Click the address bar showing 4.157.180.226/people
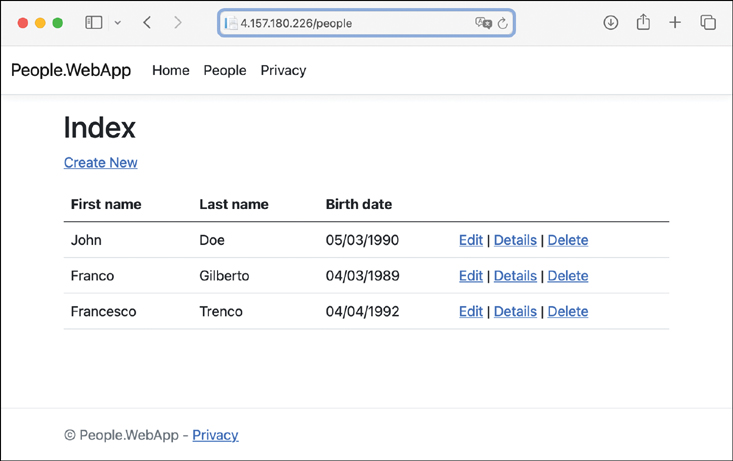The height and width of the screenshot is (461, 733). [350, 23]
